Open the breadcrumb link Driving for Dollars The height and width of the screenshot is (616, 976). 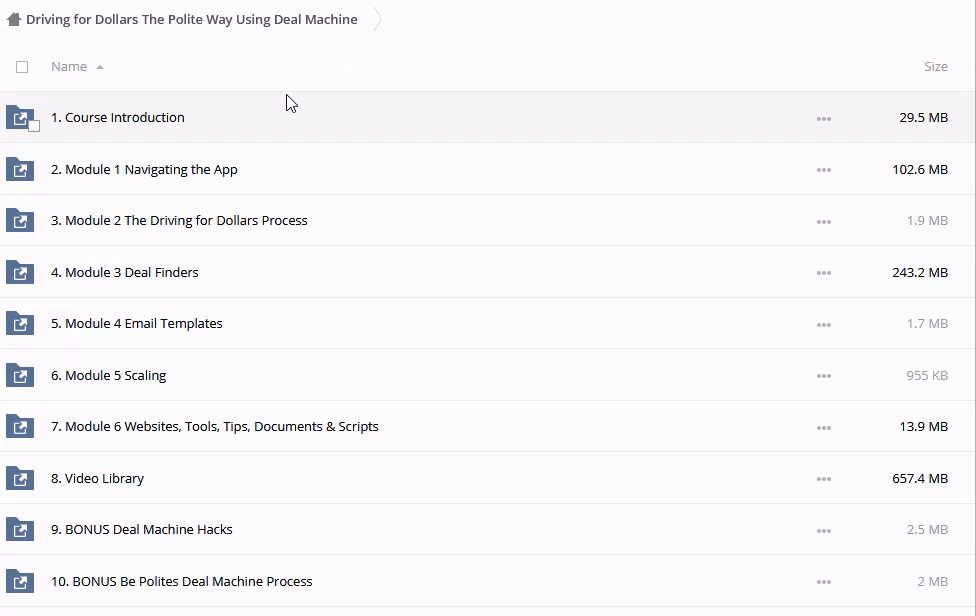[191, 19]
